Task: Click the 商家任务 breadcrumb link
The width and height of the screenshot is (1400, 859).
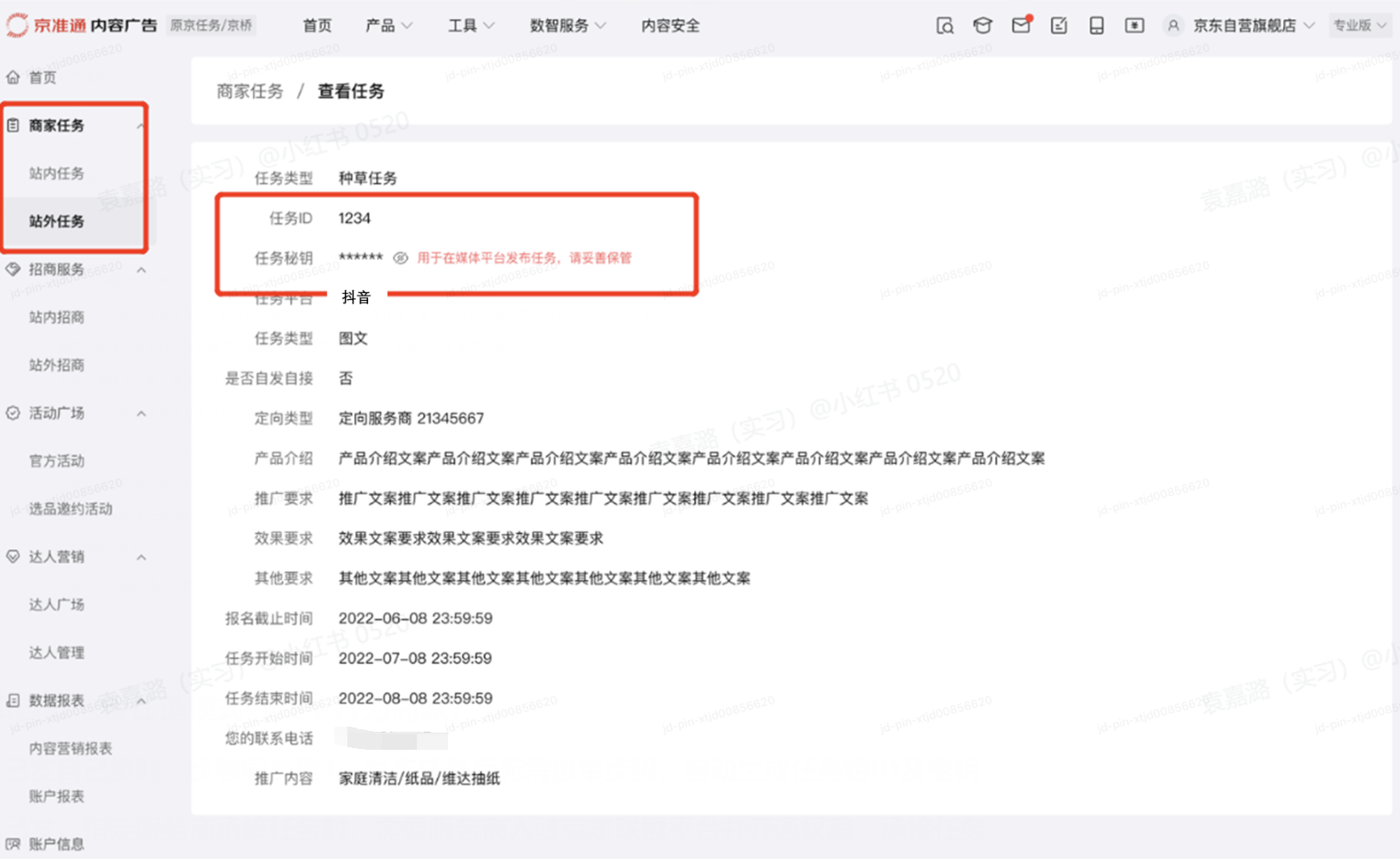Action: pyautogui.click(x=249, y=91)
